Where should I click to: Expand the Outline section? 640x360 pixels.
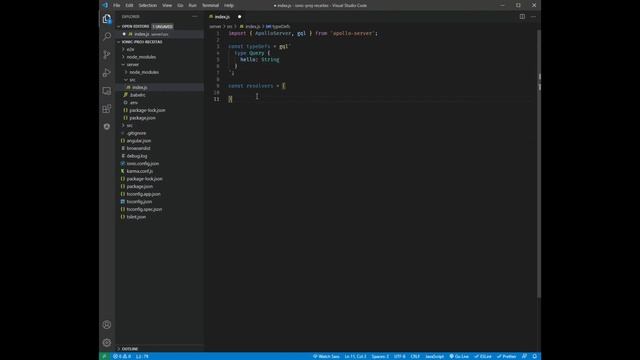click(130, 349)
